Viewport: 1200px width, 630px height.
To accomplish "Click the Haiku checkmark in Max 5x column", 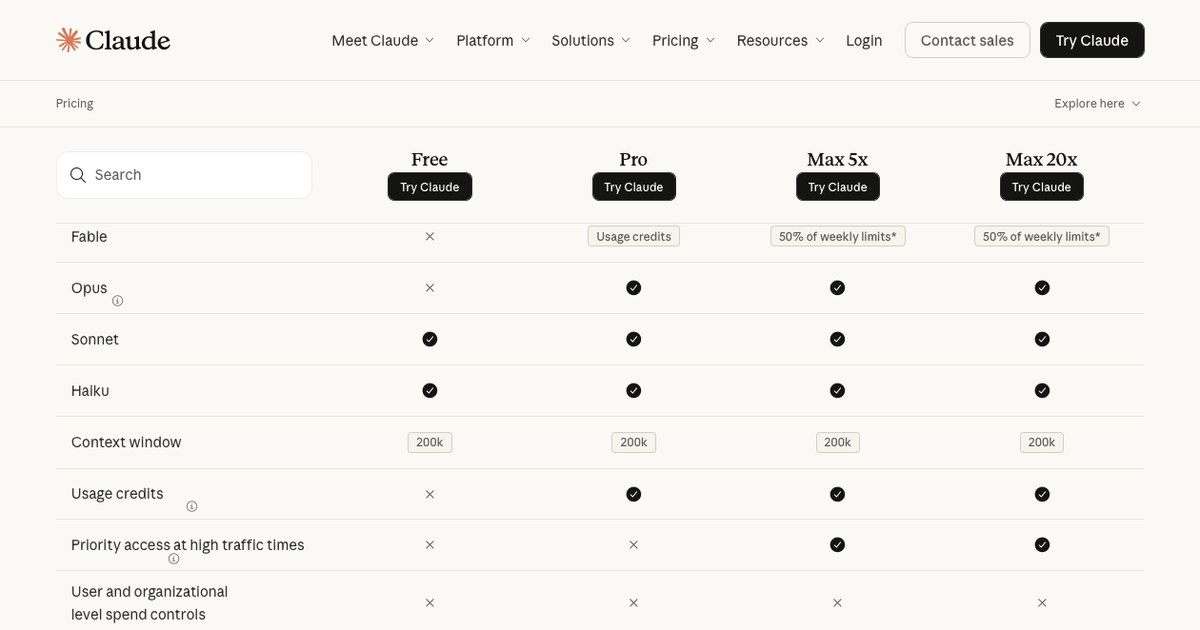I will (x=837, y=390).
